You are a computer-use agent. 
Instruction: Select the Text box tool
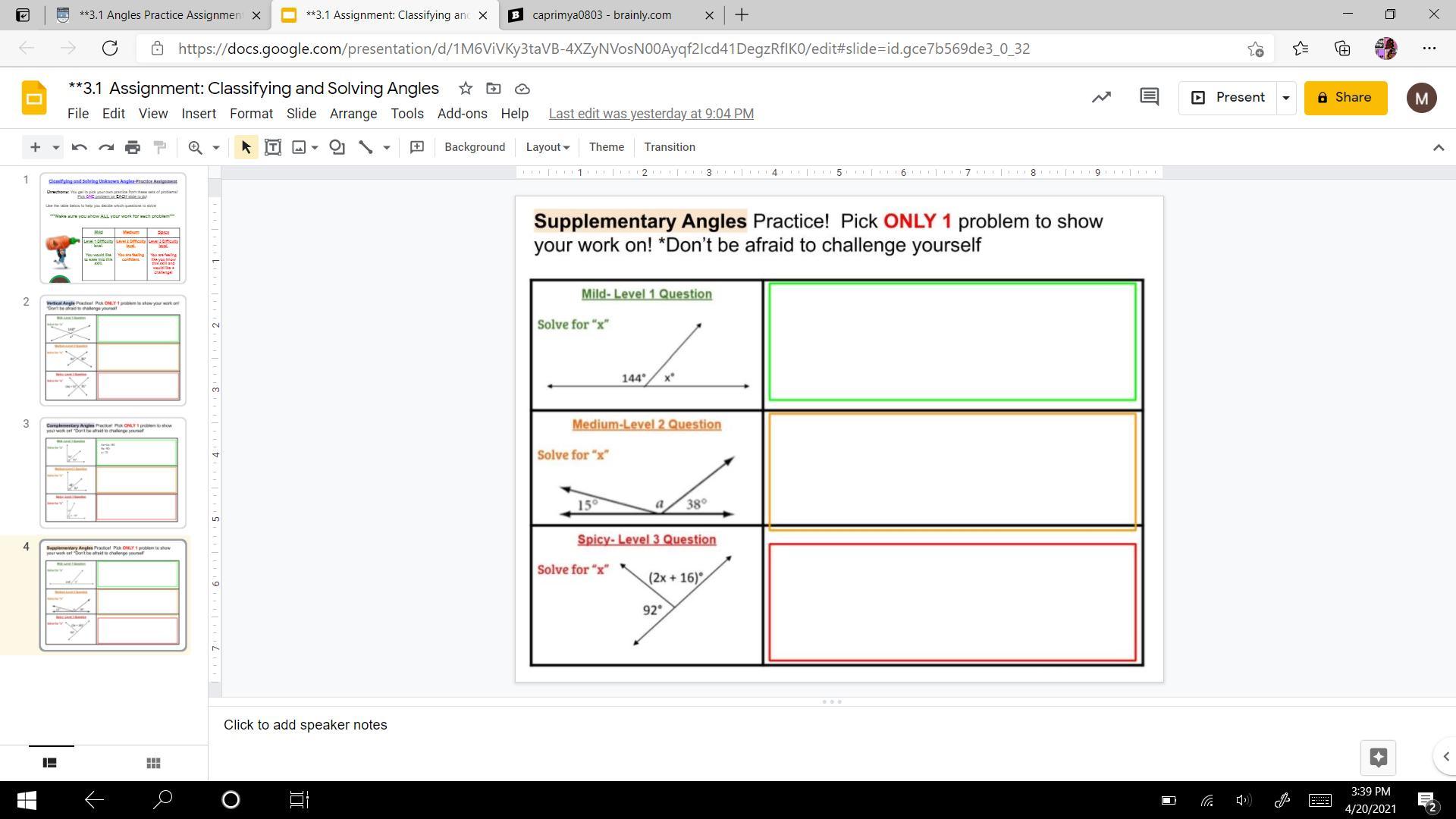(273, 147)
